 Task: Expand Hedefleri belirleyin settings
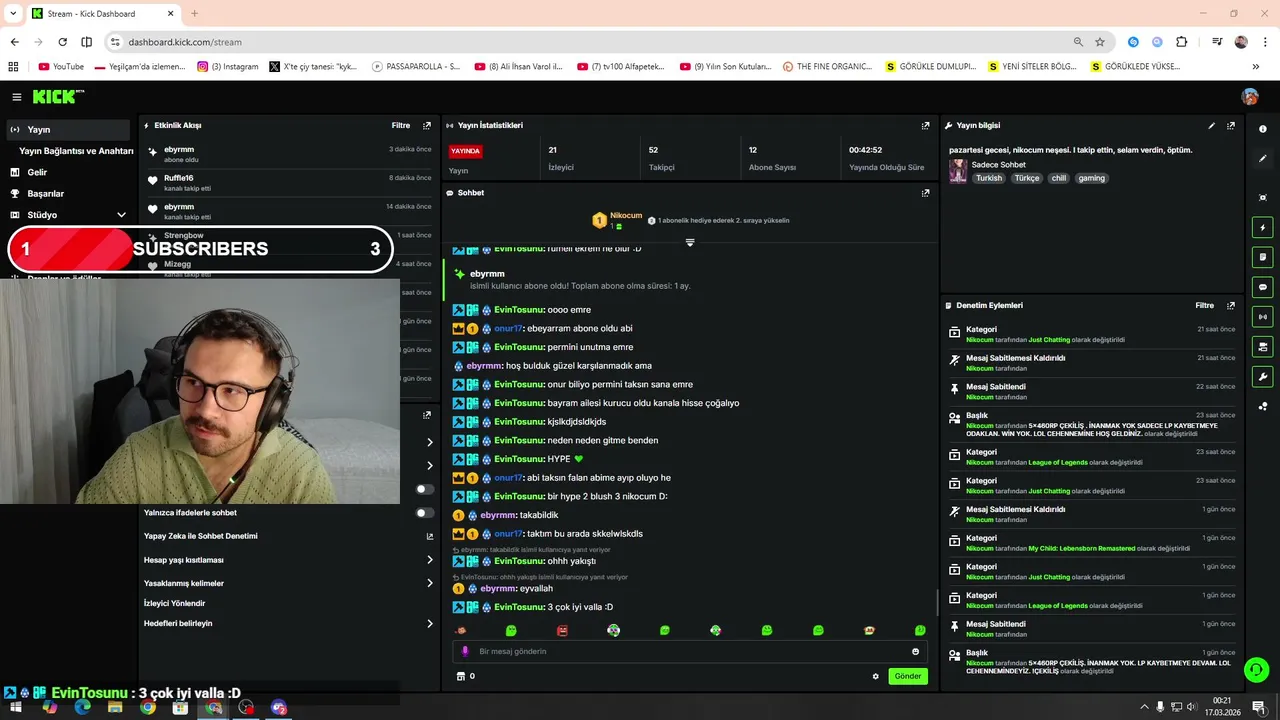[x=430, y=624]
